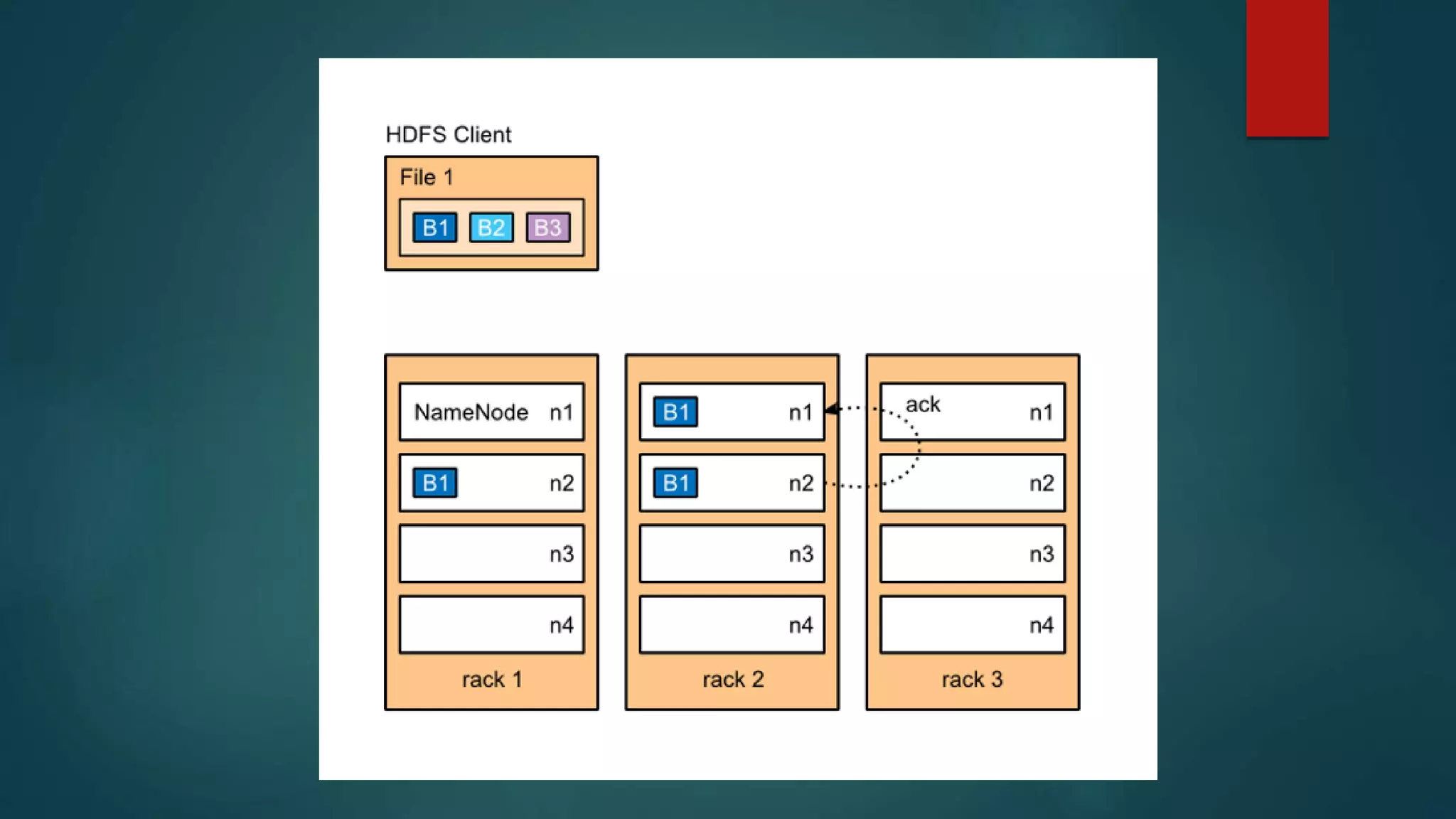Click the rack 1 label
Viewport: 1456px width, 819px height.
pyautogui.click(x=491, y=679)
